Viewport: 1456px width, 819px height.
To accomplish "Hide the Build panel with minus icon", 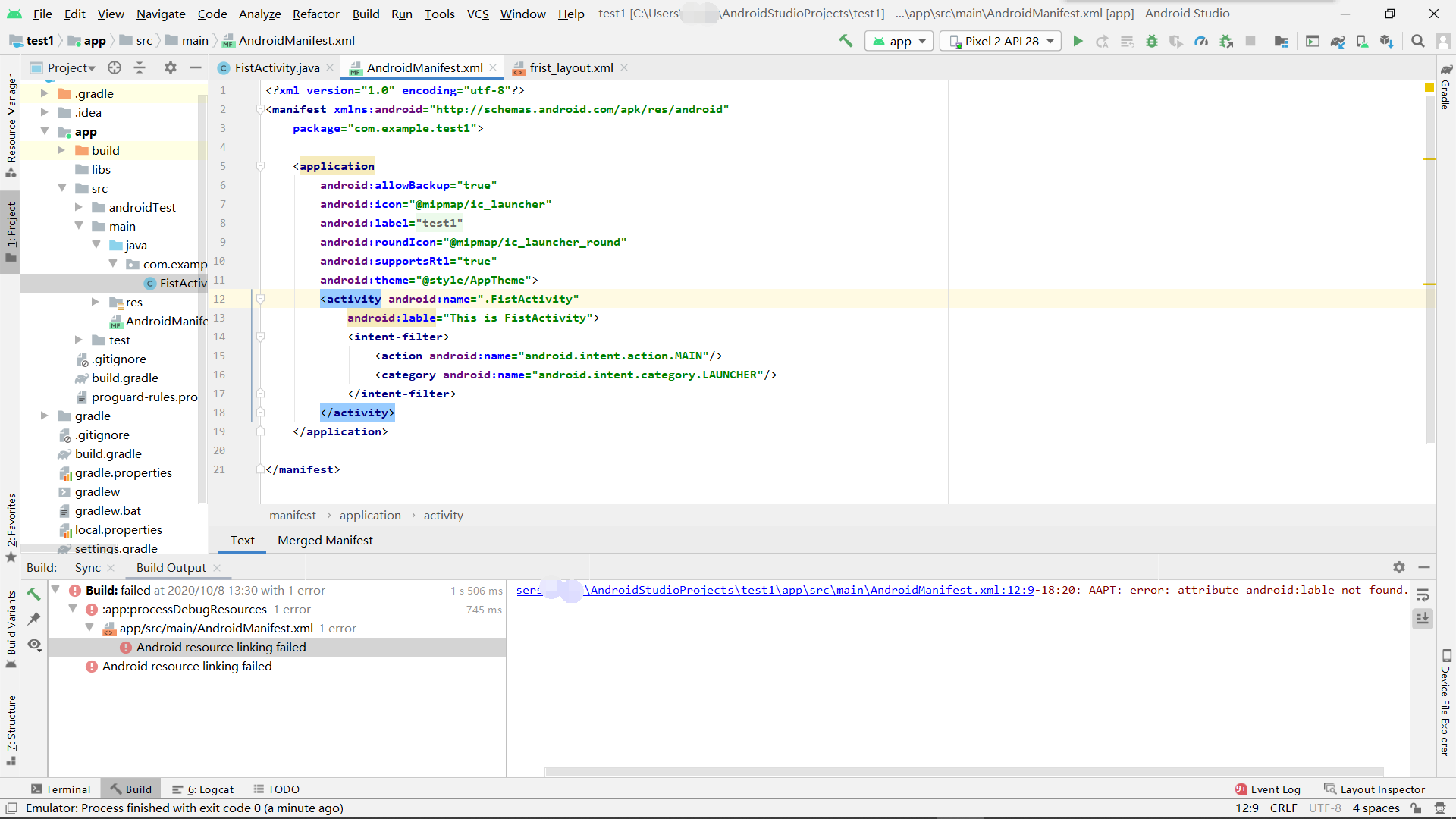I will [1424, 567].
